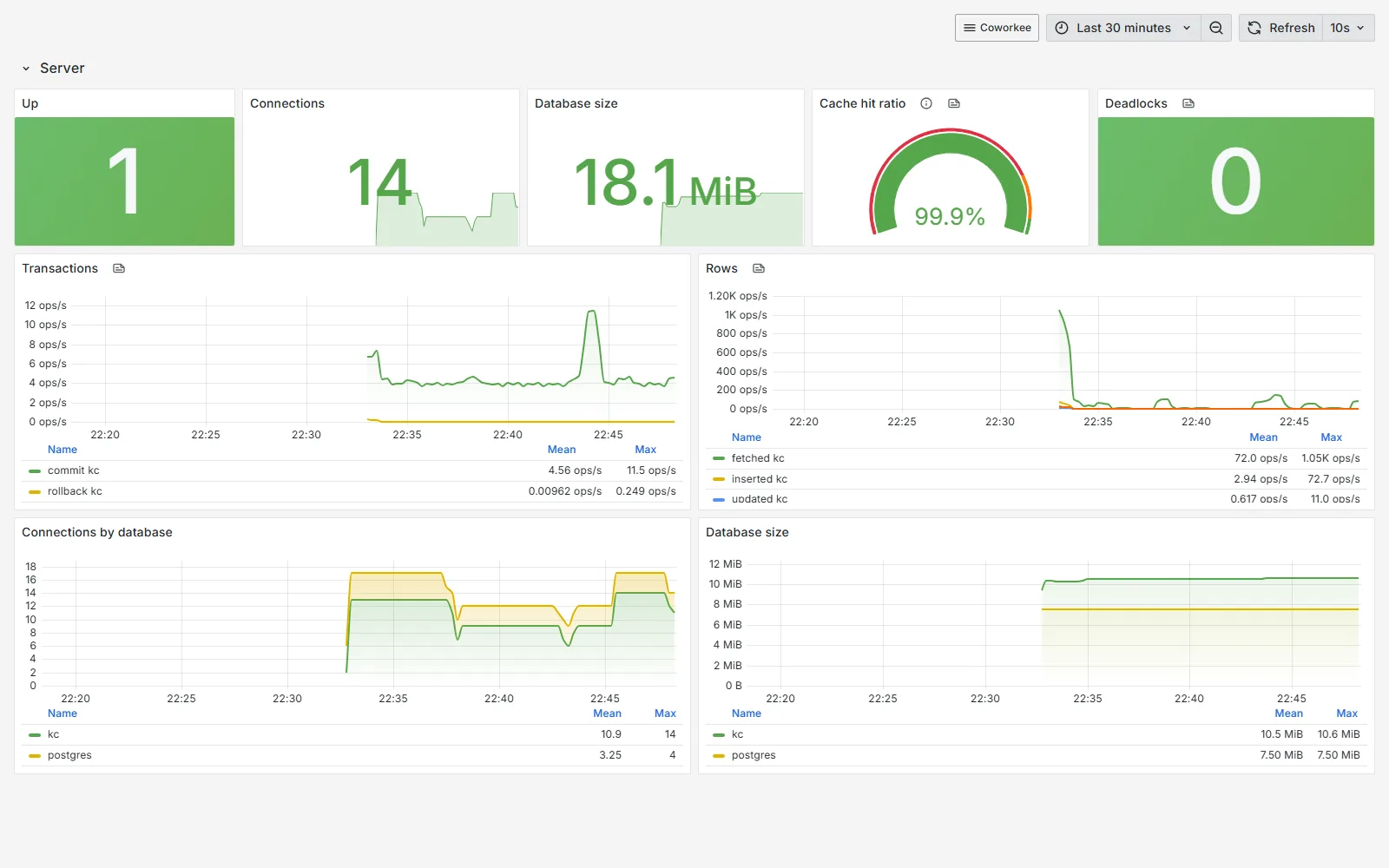1389x868 pixels.
Task: Toggle the commit kc series in Transactions legend
Action: click(74, 470)
